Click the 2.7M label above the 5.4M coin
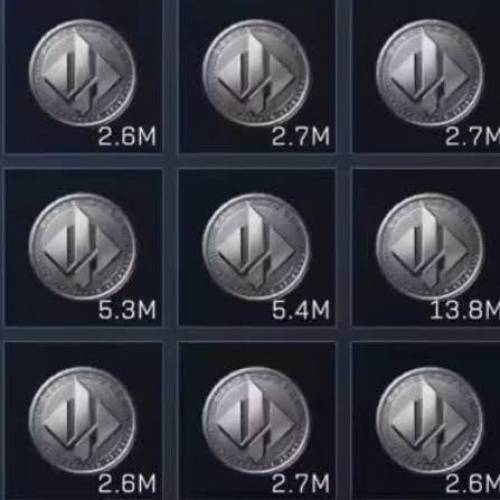The width and height of the screenshot is (500, 500). (301, 136)
